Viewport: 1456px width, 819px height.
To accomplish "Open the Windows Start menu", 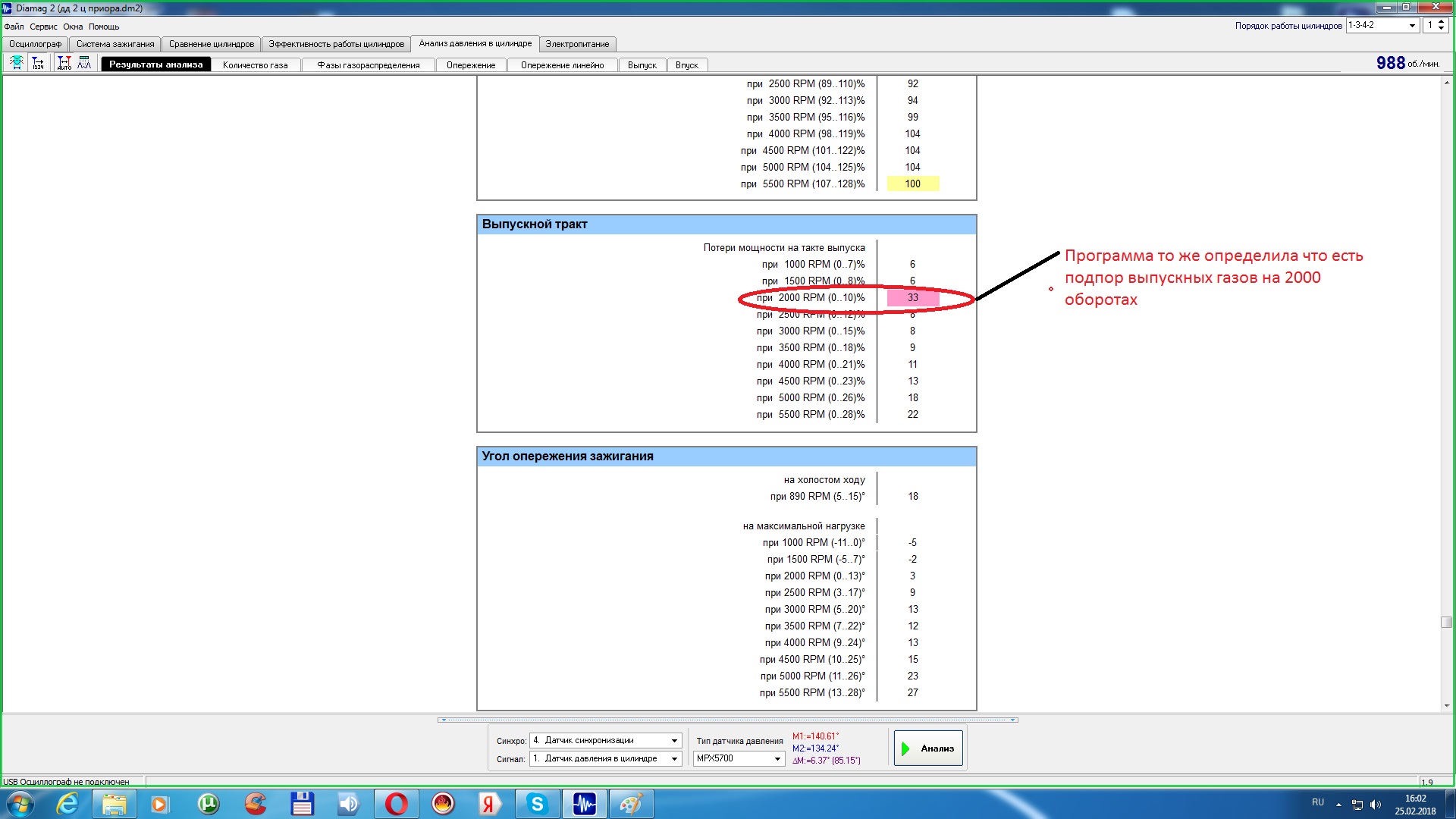I will (x=20, y=804).
